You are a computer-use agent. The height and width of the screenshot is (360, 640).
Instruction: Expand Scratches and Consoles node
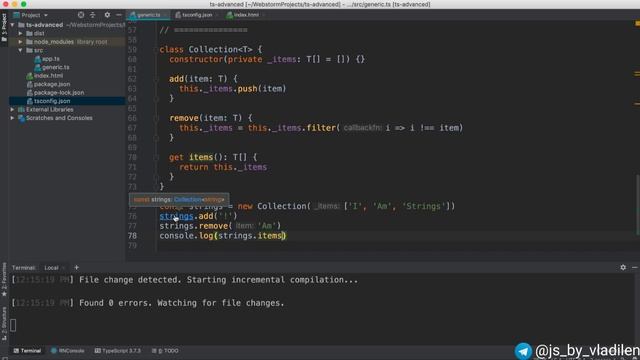[x=13, y=118]
